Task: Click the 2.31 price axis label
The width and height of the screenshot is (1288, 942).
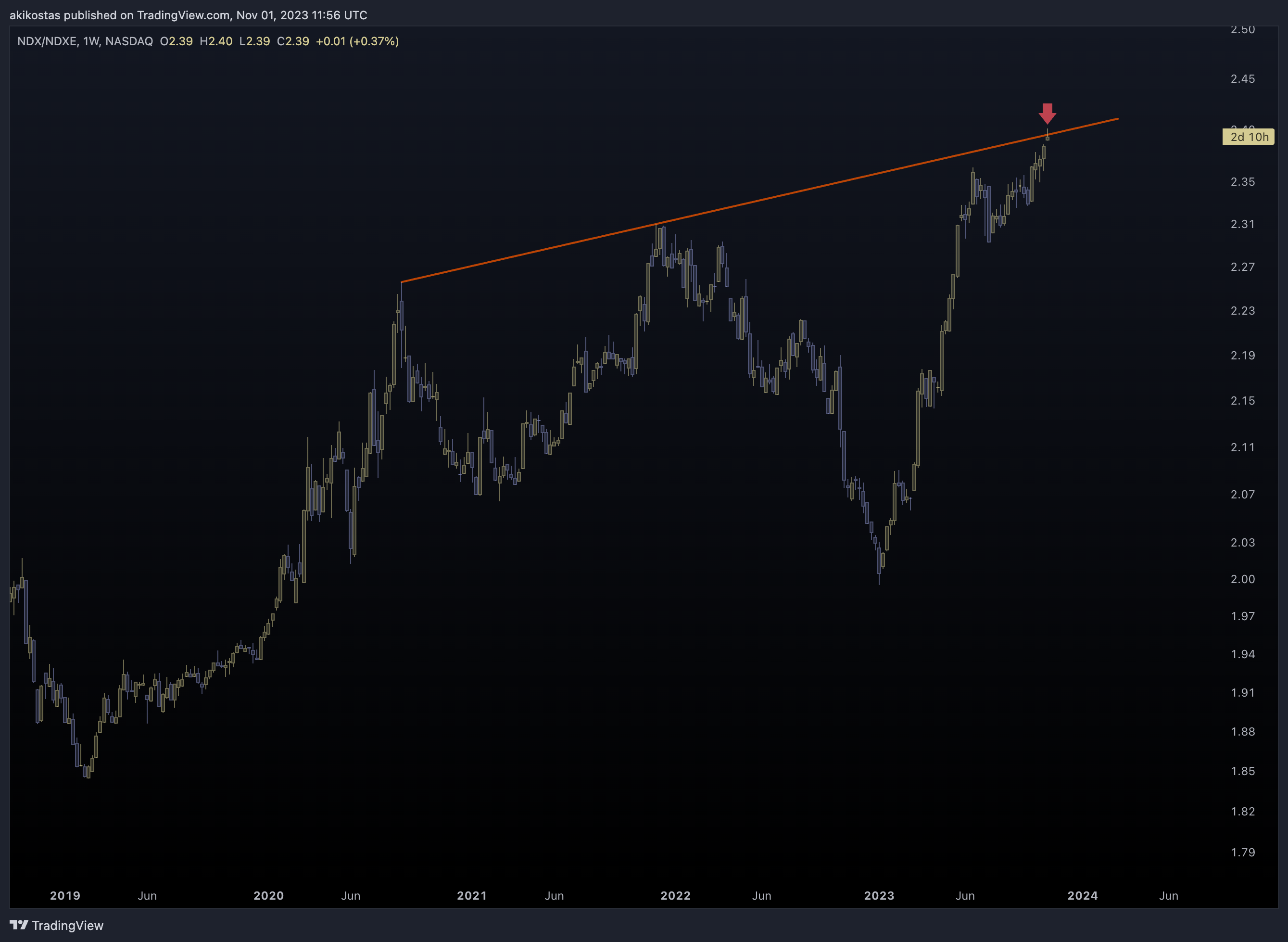Action: click(x=1242, y=224)
